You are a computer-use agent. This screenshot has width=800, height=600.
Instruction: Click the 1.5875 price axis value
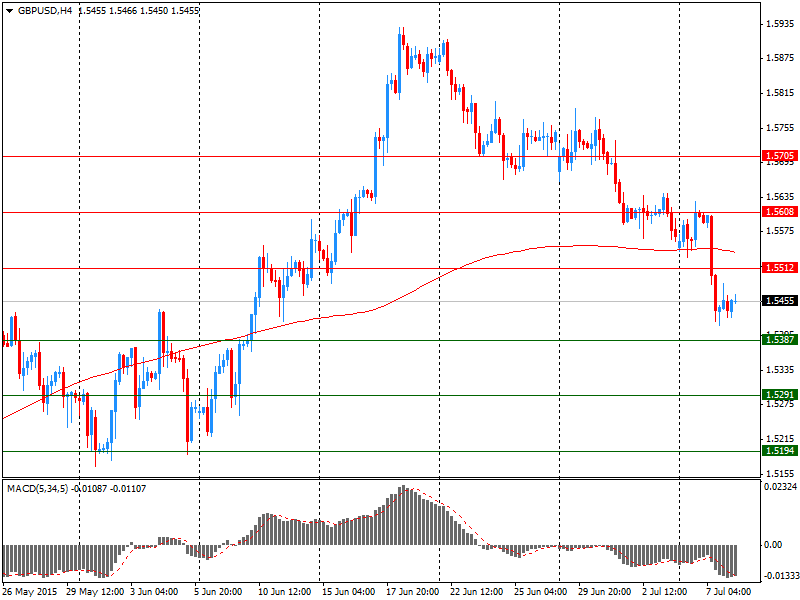click(781, 58)
